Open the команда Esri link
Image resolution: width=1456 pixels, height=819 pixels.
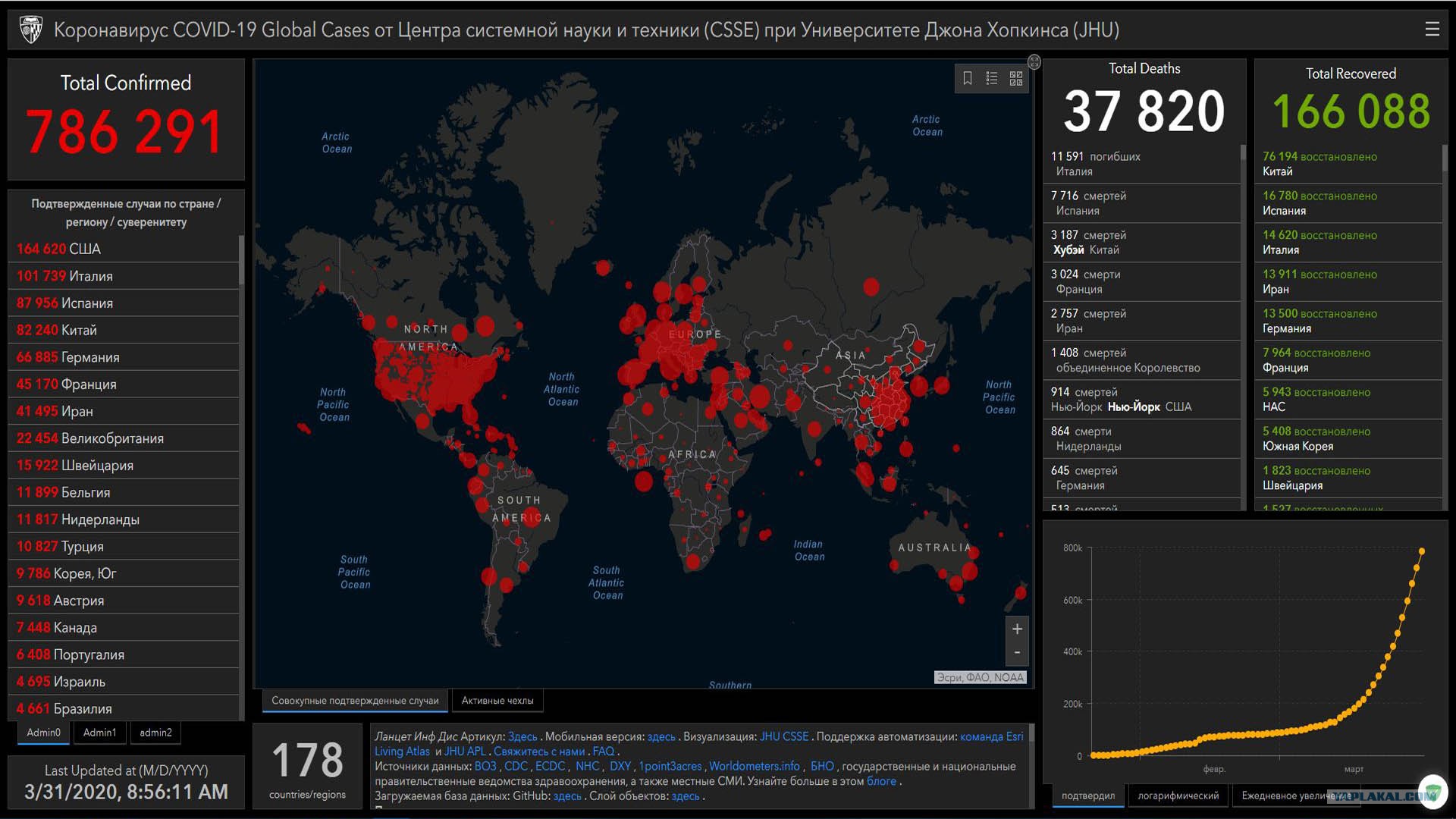click(992, 736)
